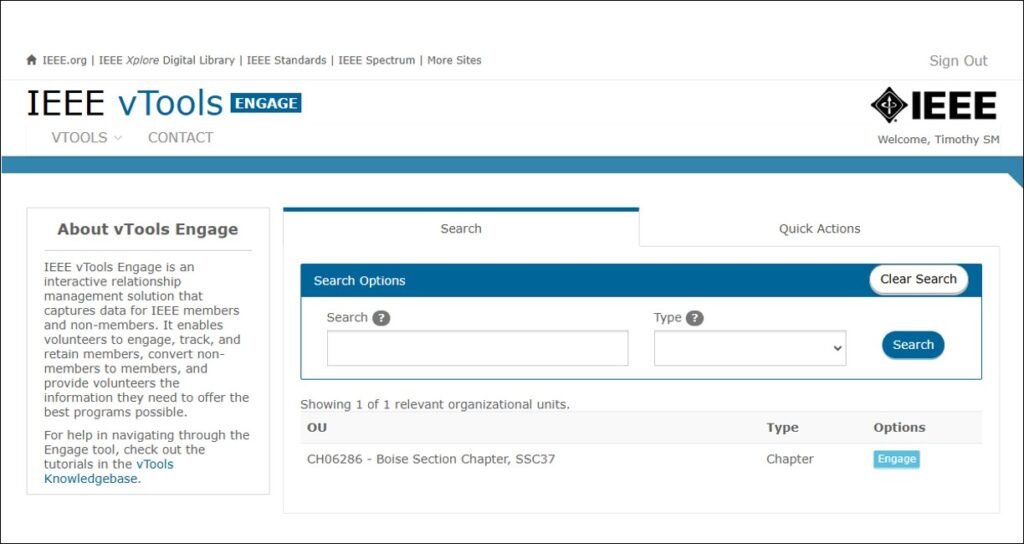1024x544 pixels.
Task: Sign out of vTools
Action: coord(958,61)
